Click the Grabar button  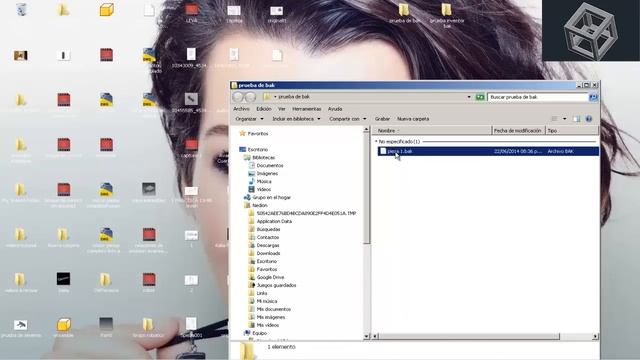point(382,119)
